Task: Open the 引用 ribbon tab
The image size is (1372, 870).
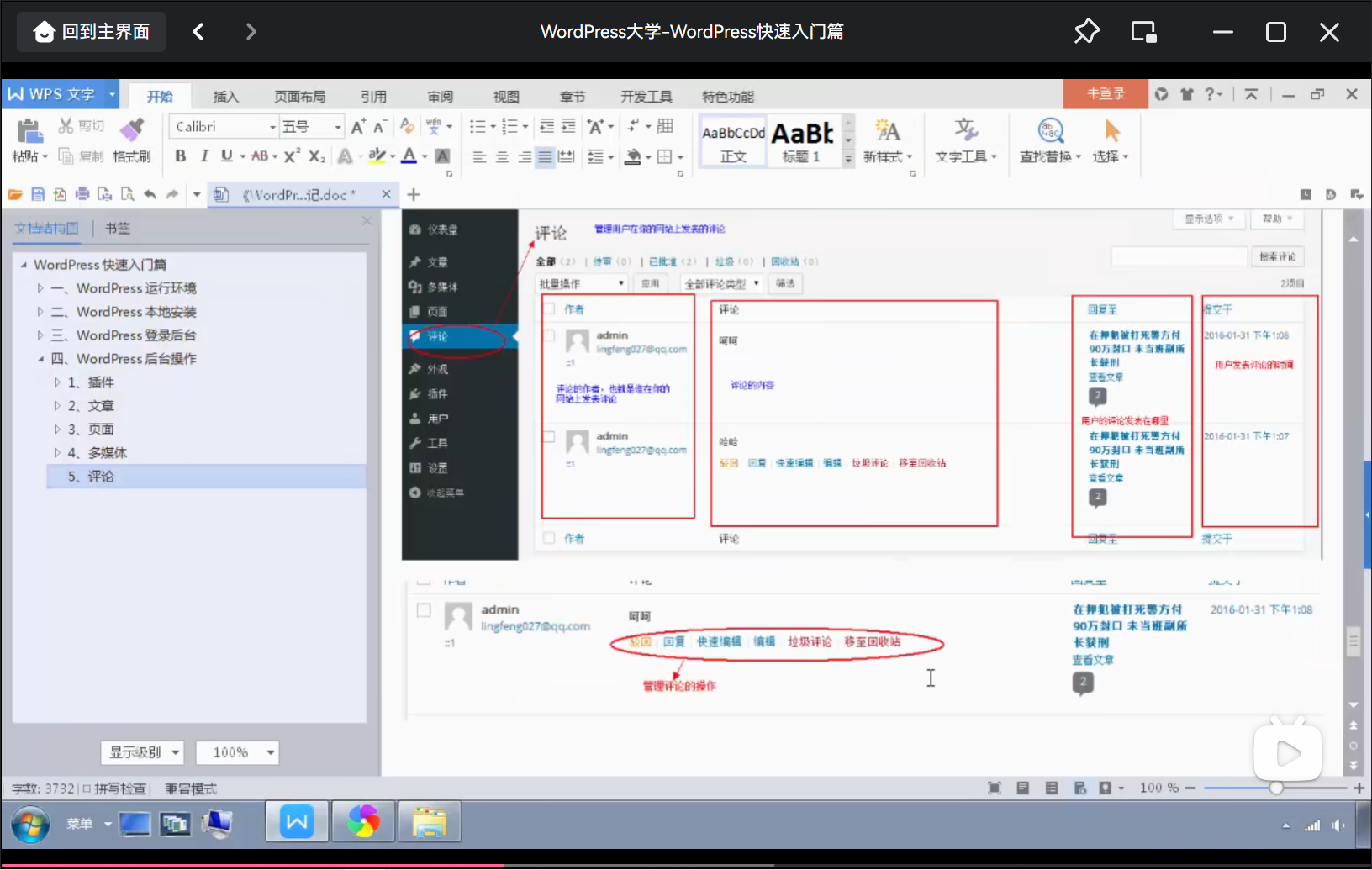Action: [373, 97]
